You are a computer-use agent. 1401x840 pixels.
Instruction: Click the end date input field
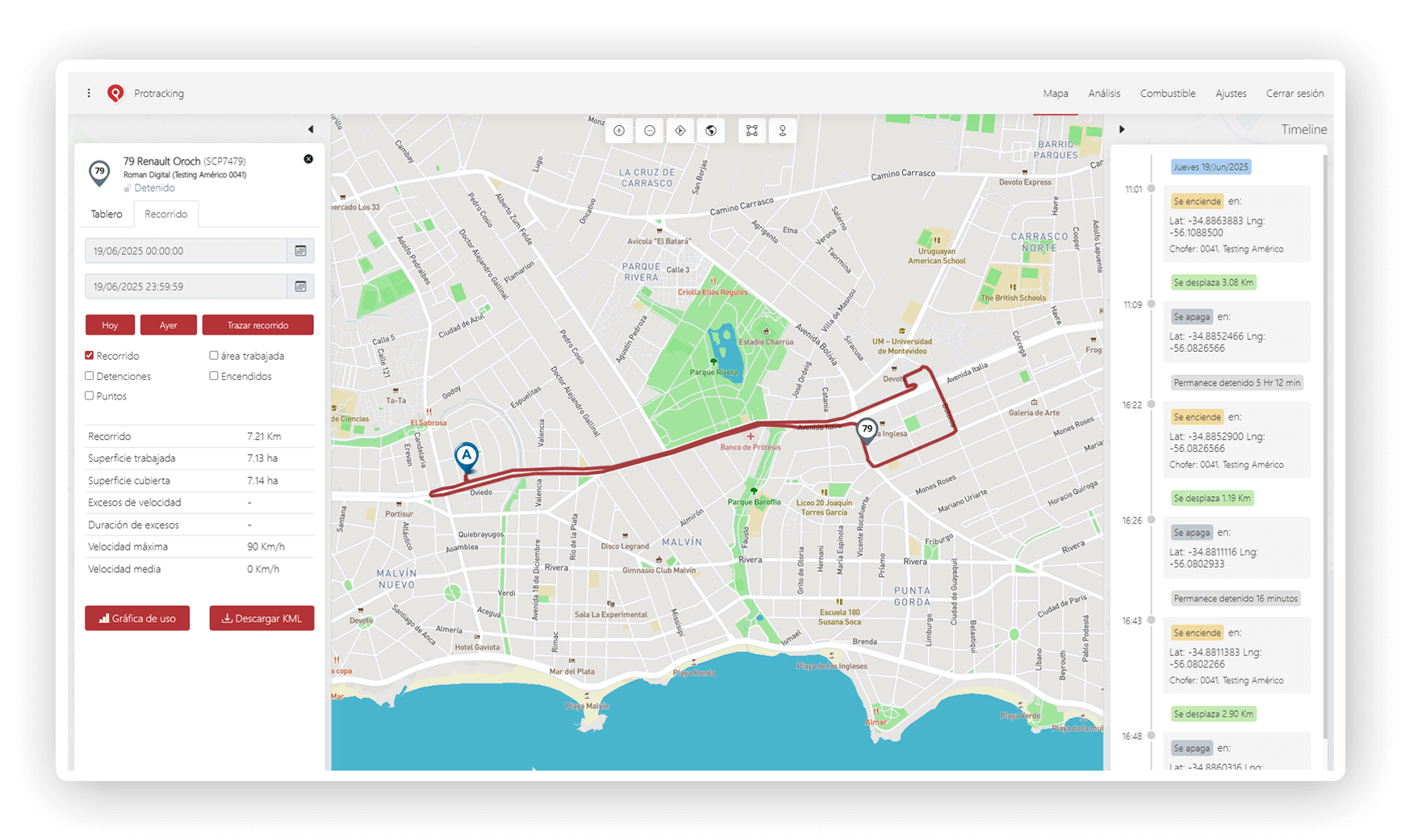tap(186, 286)
